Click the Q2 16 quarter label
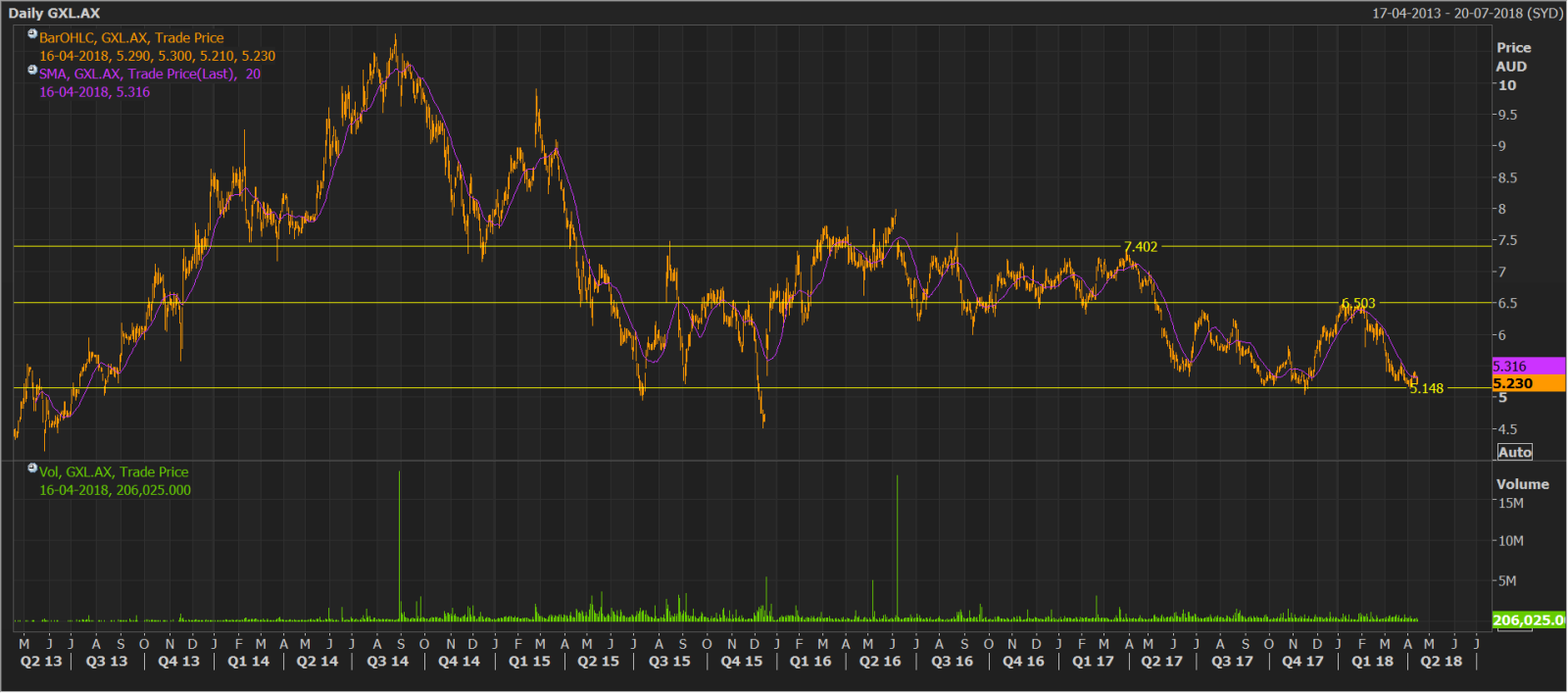1568x693 pixels. [880, 662]
